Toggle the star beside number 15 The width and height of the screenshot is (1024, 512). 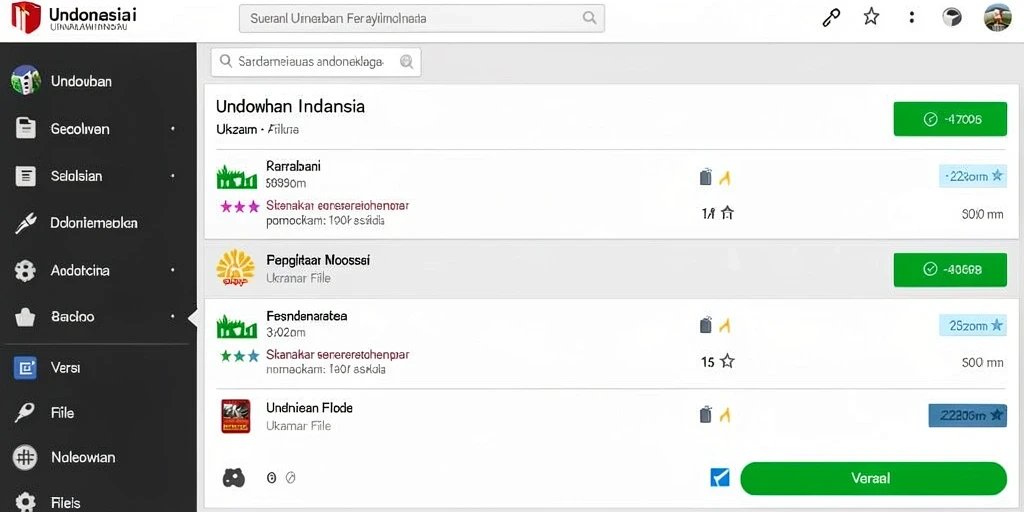click(727, 361)
